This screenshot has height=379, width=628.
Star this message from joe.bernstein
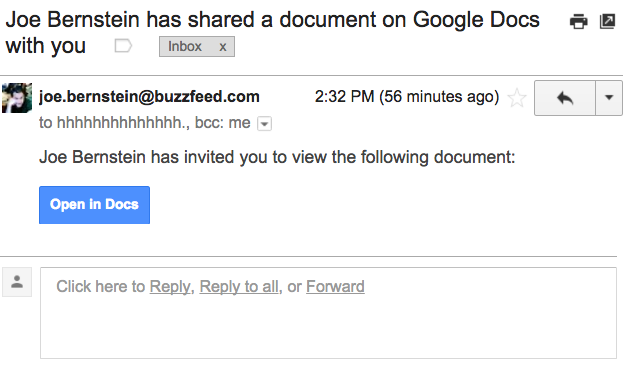pos(517,97)
